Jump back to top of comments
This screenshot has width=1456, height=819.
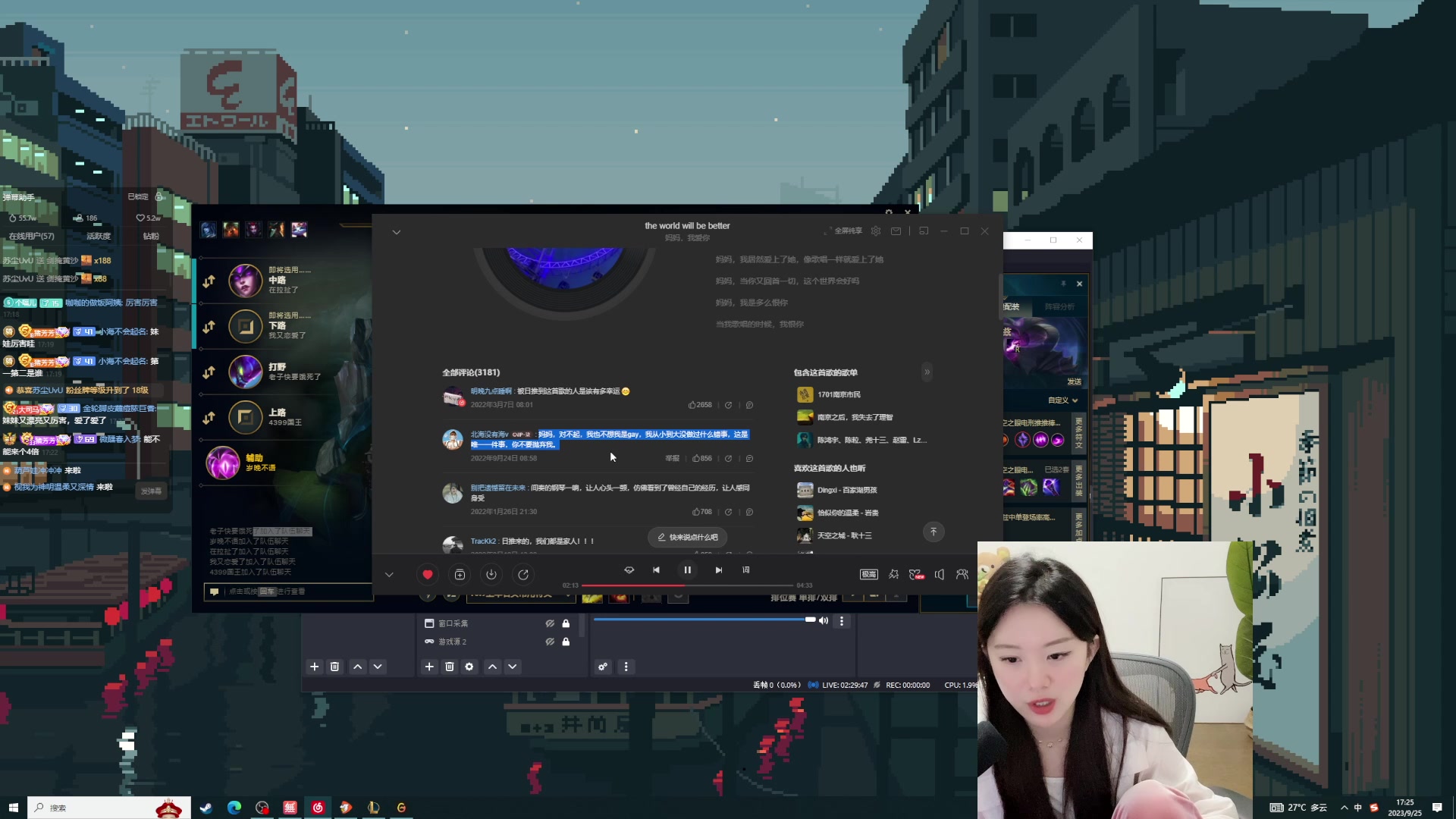(x=934, y=532)
